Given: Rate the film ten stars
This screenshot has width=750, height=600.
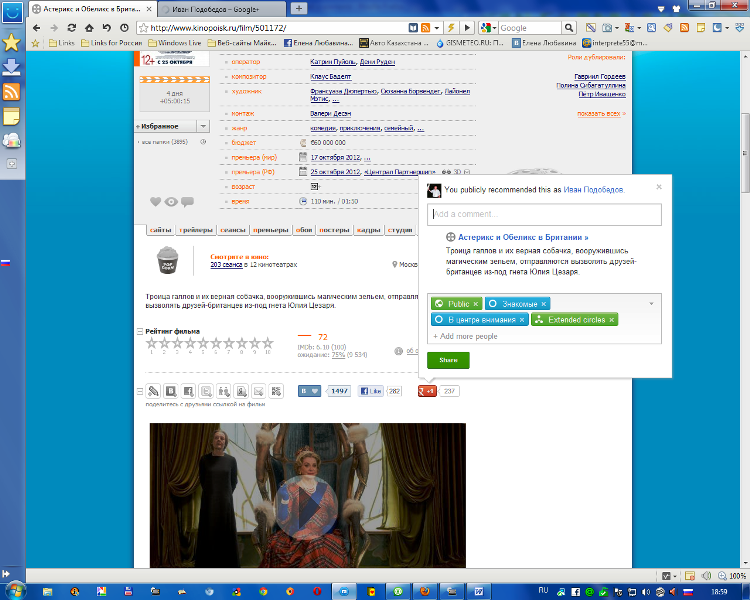Looking at the screenshot, I should click(268, 343).
